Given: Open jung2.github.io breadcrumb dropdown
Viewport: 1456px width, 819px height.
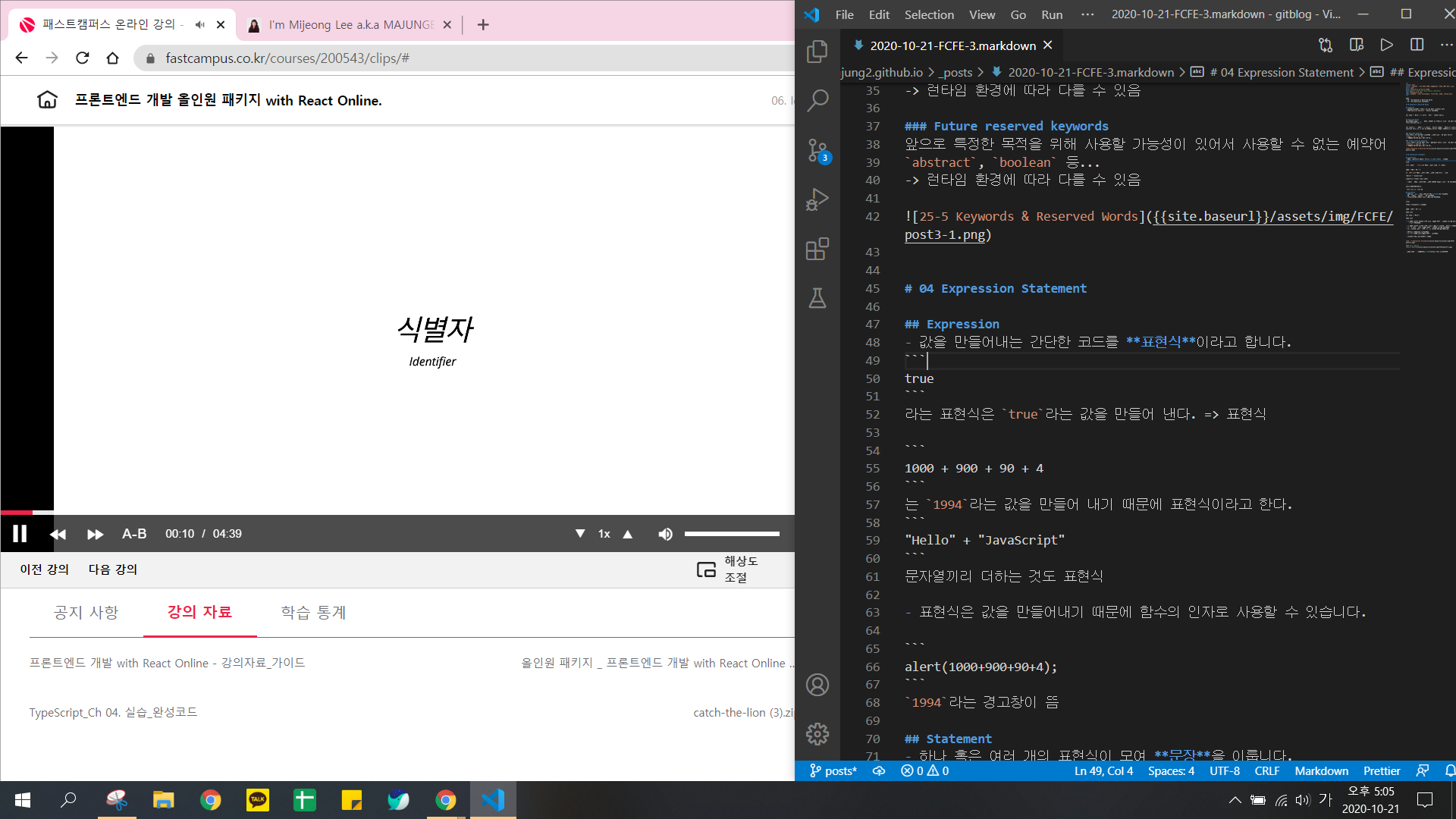Looking at the screenshot, I should 881,72.
